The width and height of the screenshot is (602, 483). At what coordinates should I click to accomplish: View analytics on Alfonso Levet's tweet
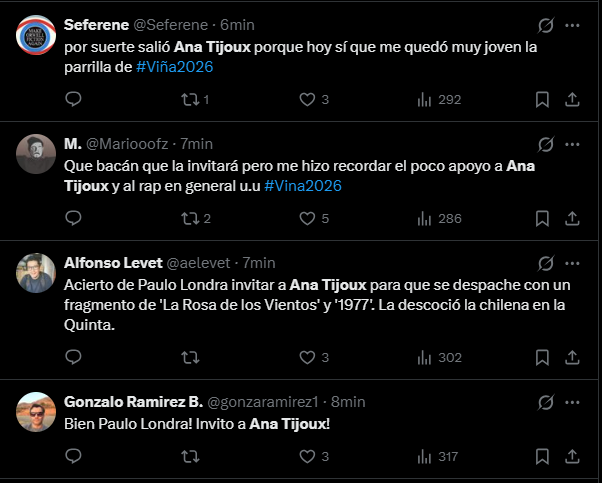click(424, 357)
